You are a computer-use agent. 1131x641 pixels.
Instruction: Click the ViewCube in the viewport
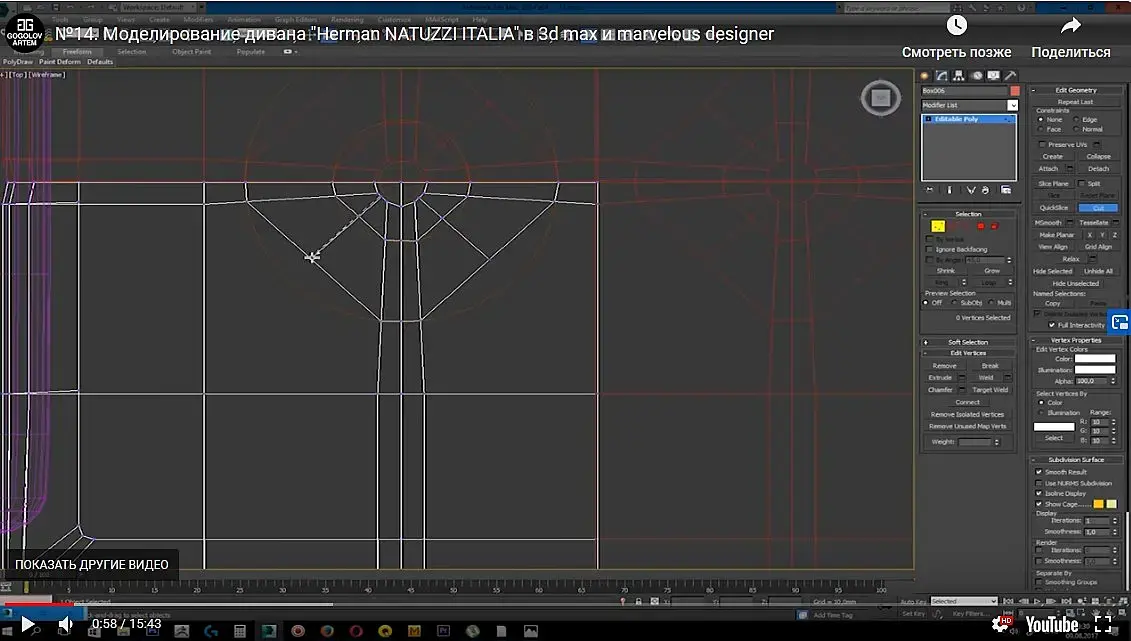[881, 98]
